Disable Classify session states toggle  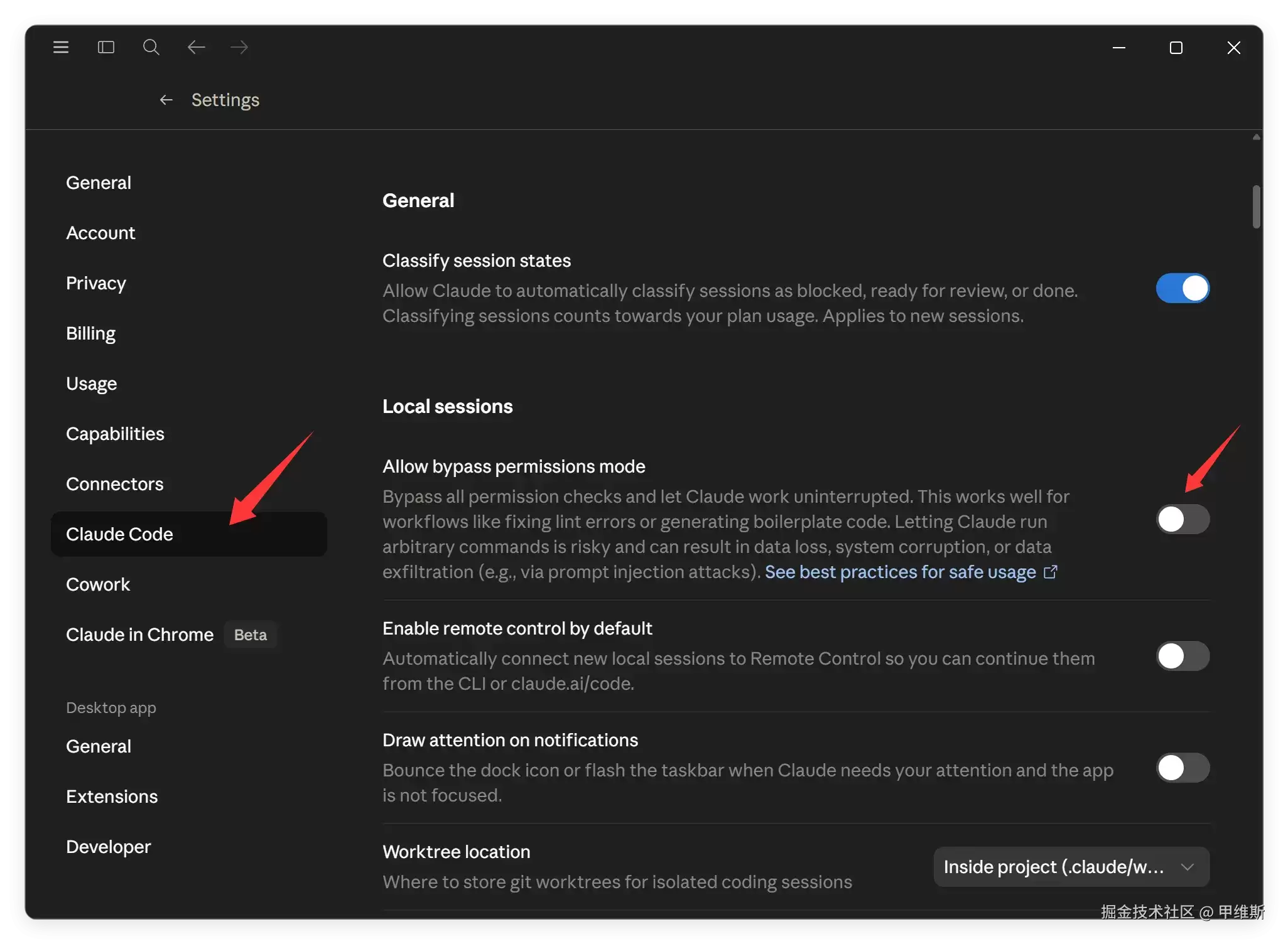coord(1183,288)
